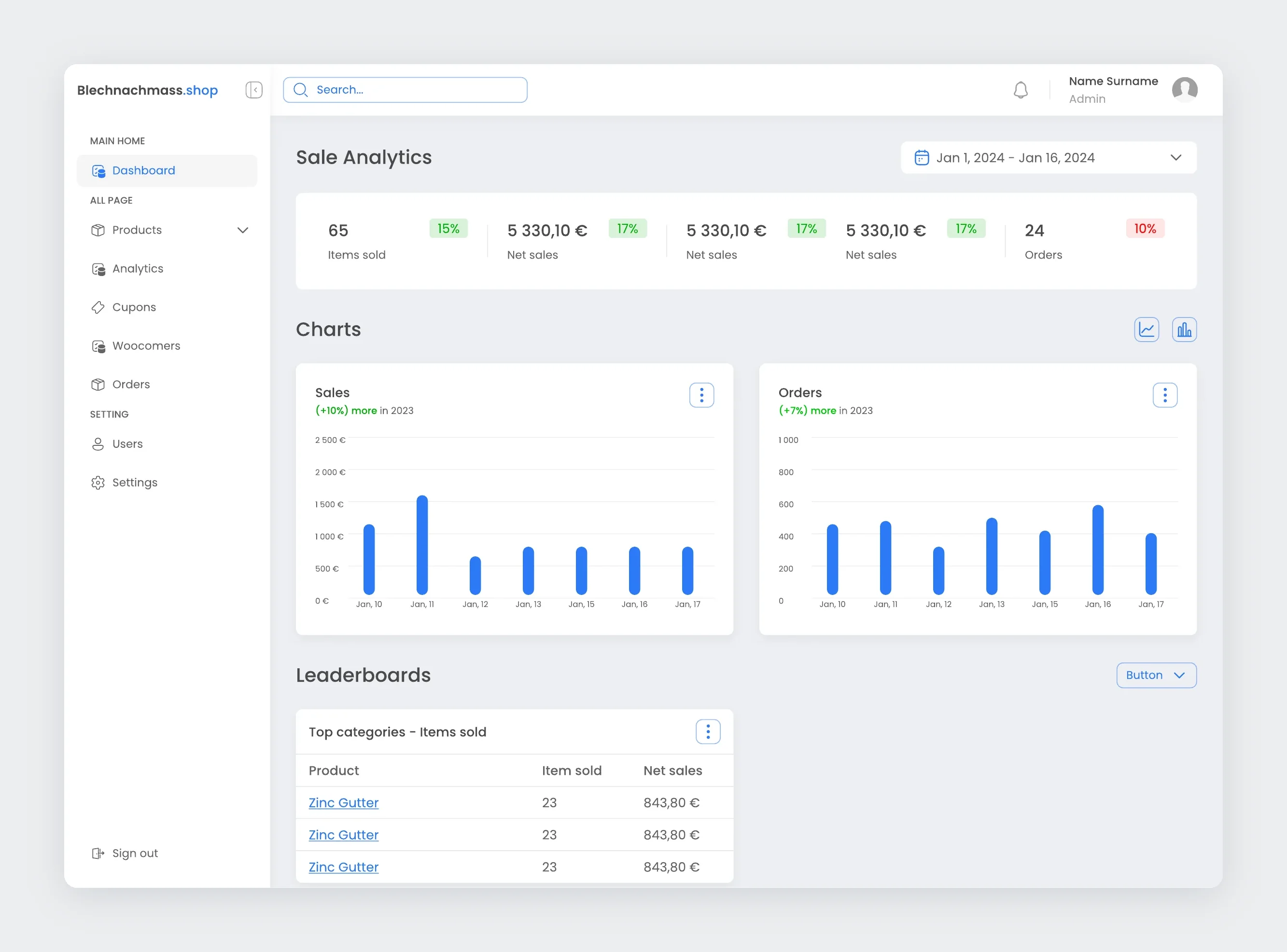Open the Analytics page
This screenshot has height=952, width=1287.
coord(167,269)
